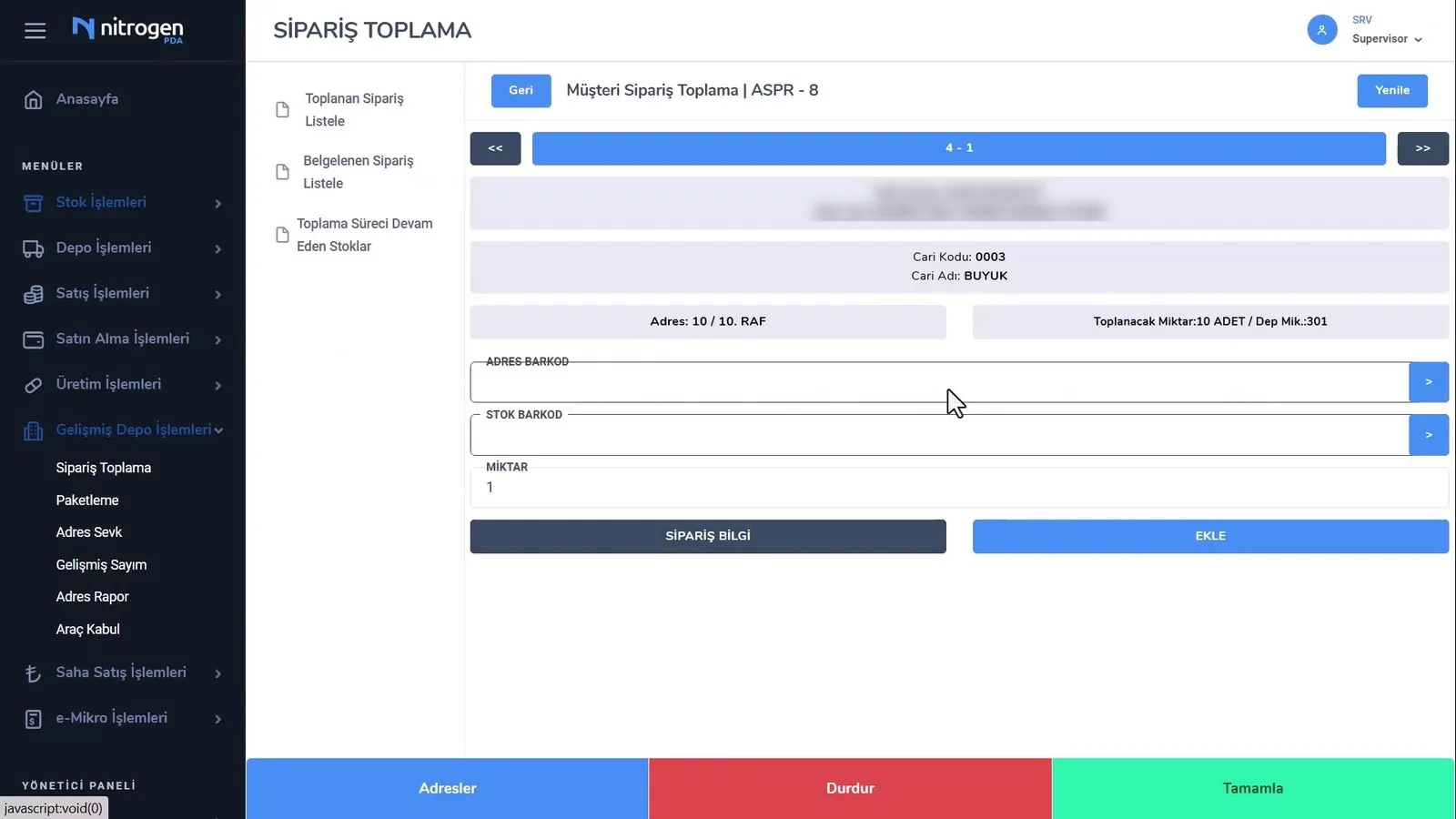1456x819 pixels.
Task: Click the Satın Alma İşlemleri card icon
Action: click(33, 339)
